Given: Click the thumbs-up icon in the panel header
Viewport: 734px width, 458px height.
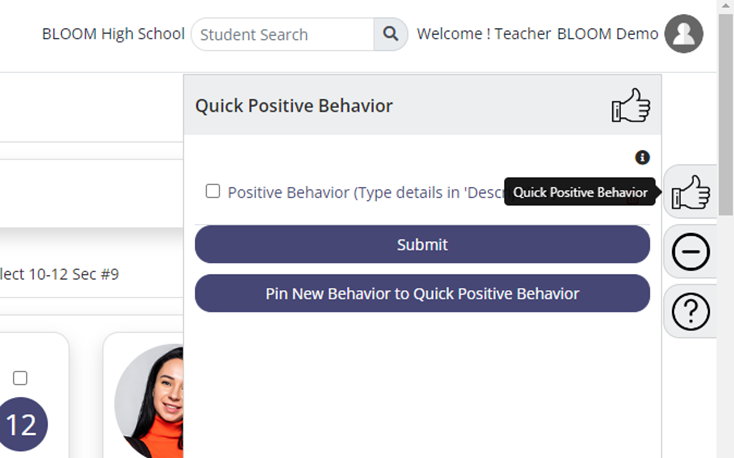Looking at the screenshot, I should pyautogui.click(x=631, y=105).
